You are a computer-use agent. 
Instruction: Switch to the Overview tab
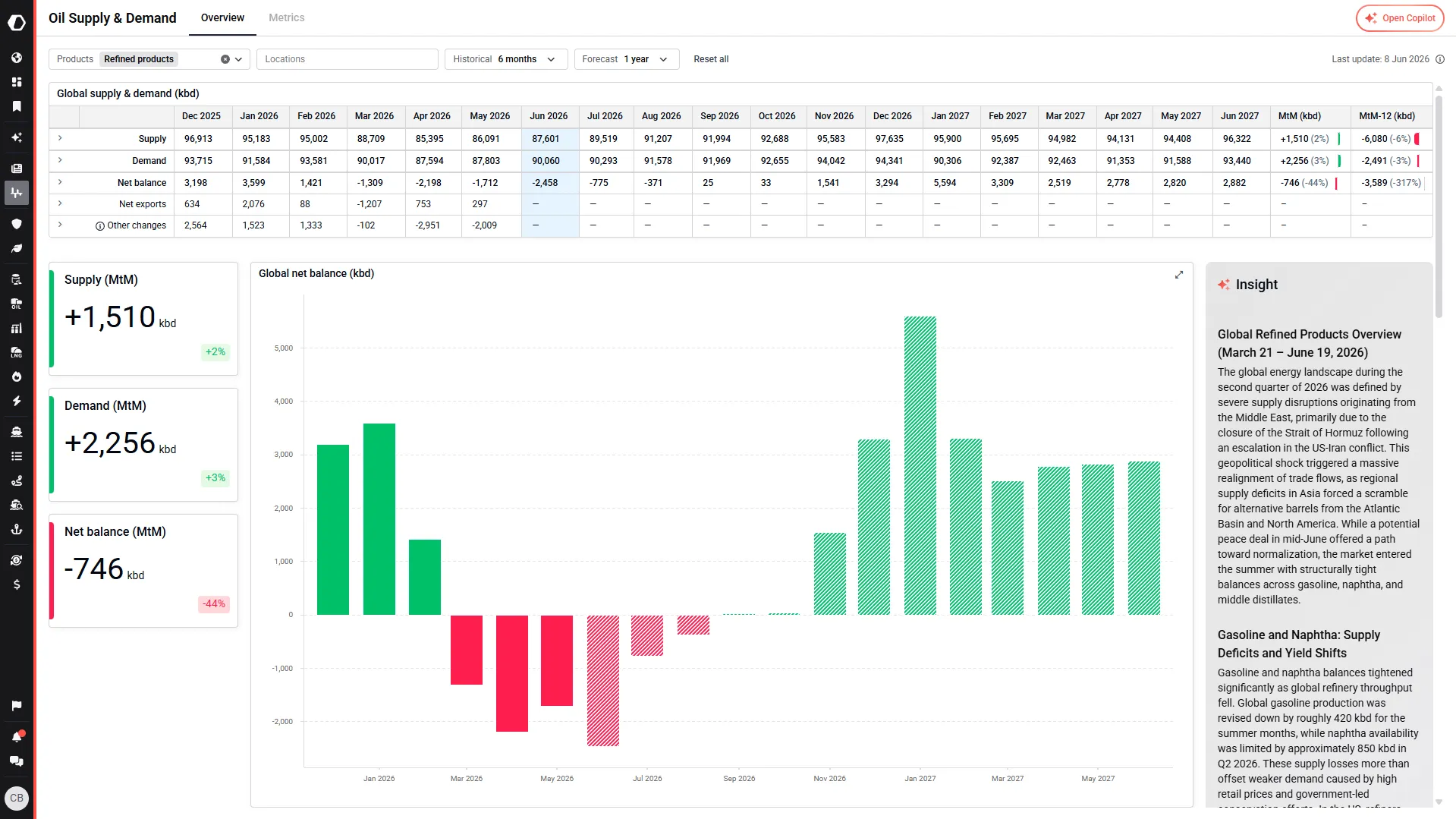tap(222, 17)
